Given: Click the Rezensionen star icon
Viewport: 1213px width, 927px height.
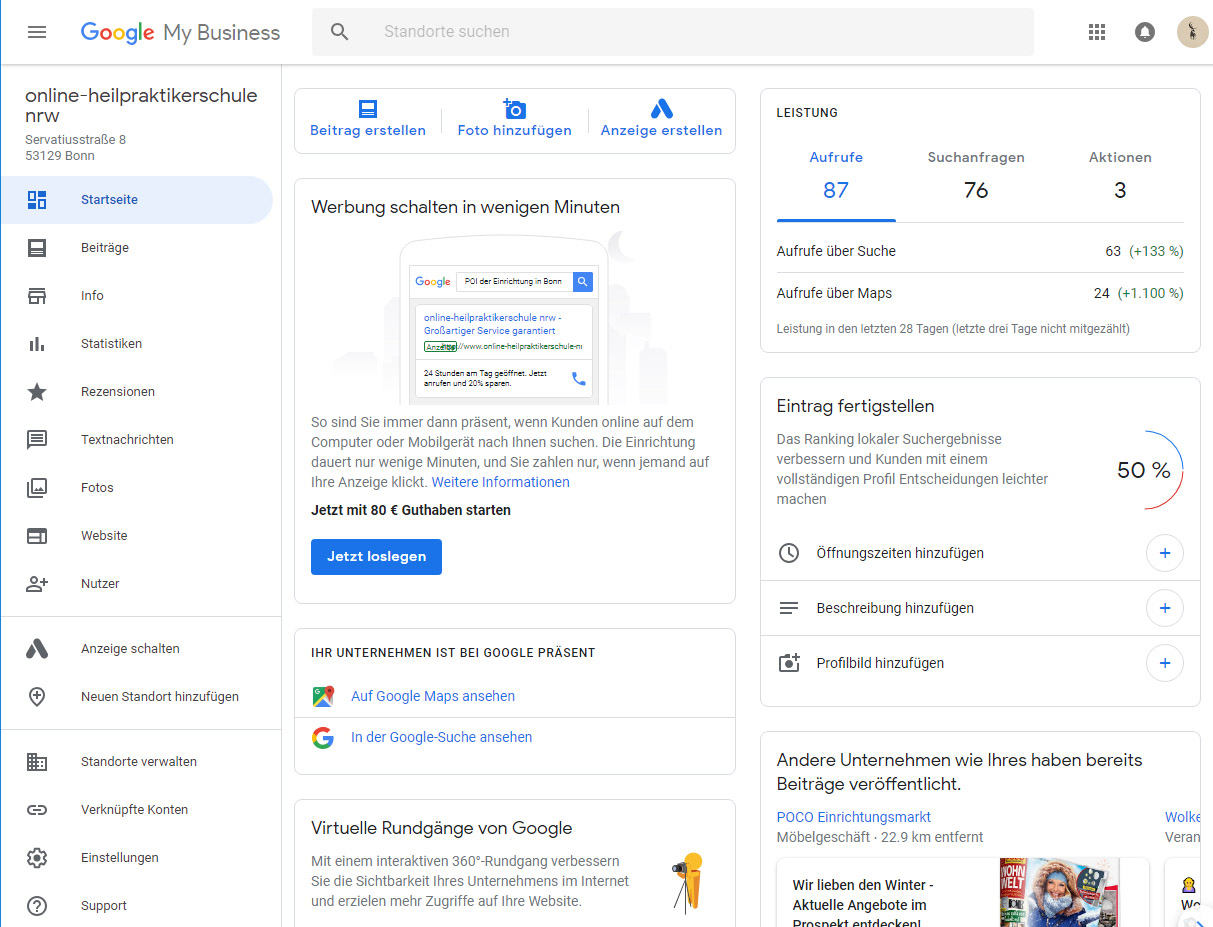Looking at the screenshot, I should pyautogui.click(x=37, y=392).
